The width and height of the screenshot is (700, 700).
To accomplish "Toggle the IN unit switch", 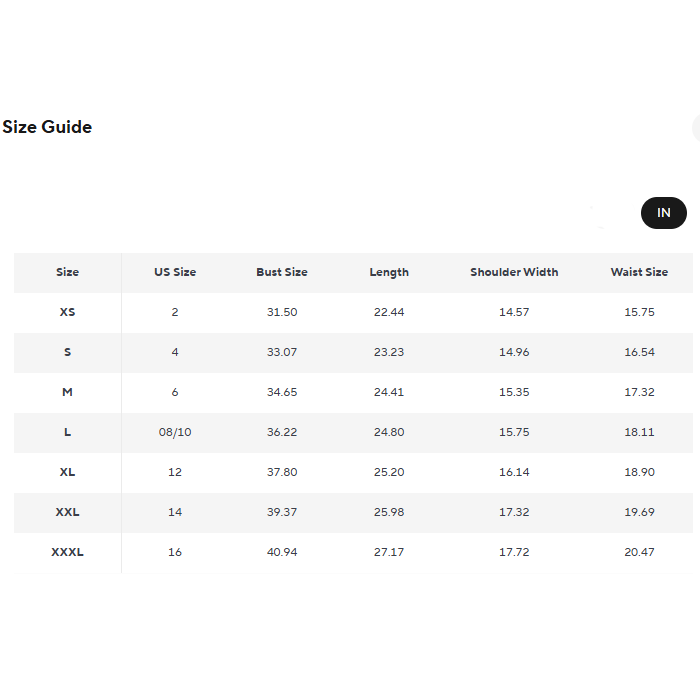I will coord(663,213).
